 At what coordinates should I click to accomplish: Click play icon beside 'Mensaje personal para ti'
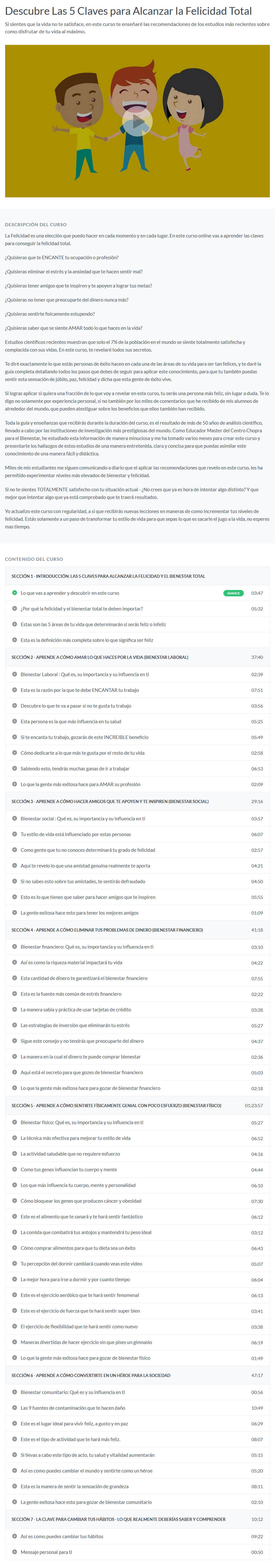15,1552
